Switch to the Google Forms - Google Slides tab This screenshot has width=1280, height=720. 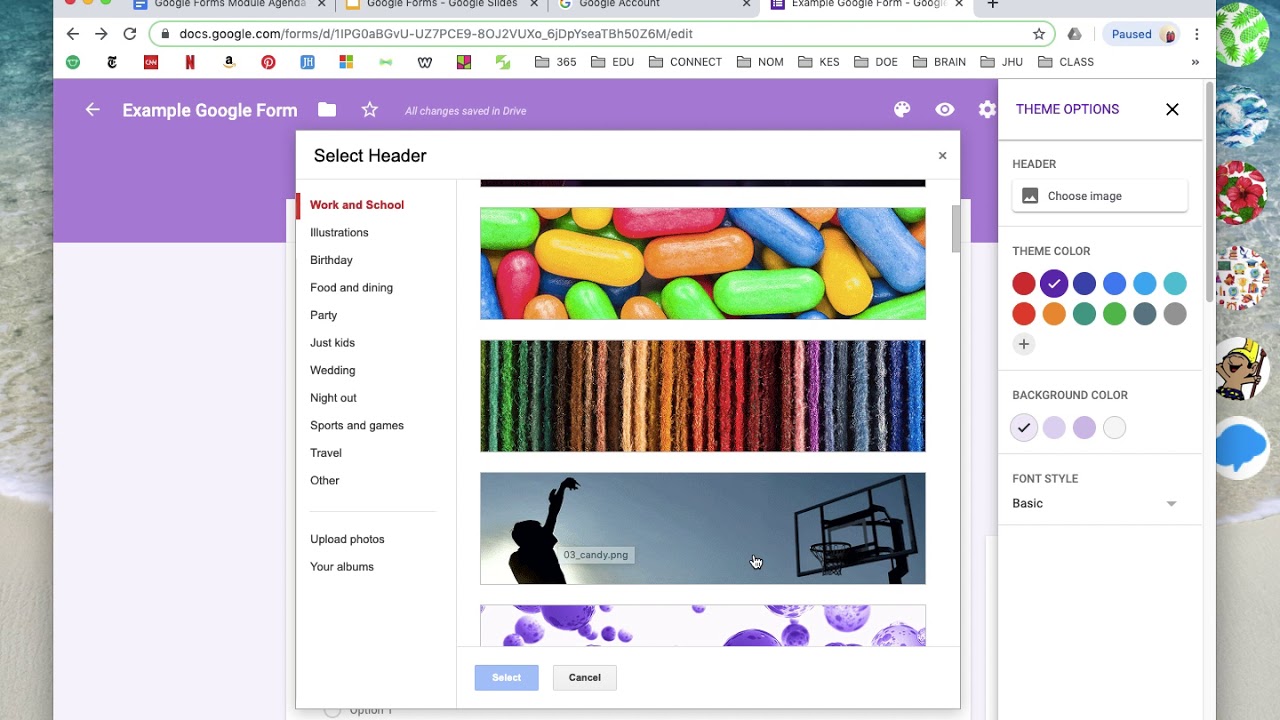[442, 5]
